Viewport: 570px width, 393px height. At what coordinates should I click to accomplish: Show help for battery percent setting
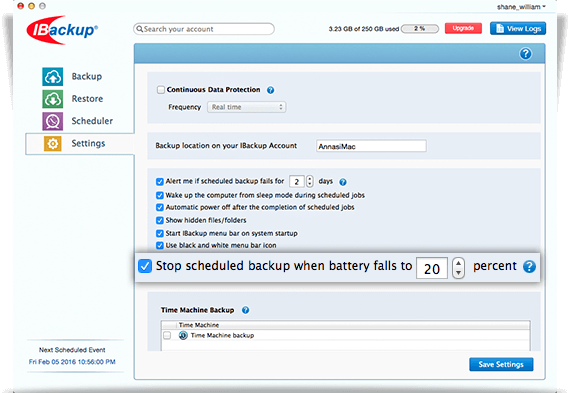(x=529, y=266)
